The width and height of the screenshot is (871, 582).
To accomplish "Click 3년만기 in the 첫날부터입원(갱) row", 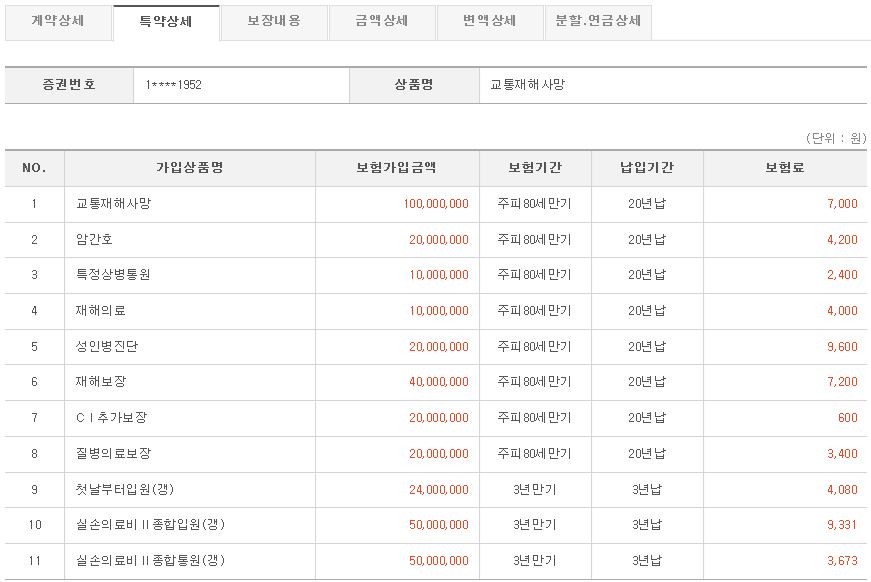I will point(534,490).
